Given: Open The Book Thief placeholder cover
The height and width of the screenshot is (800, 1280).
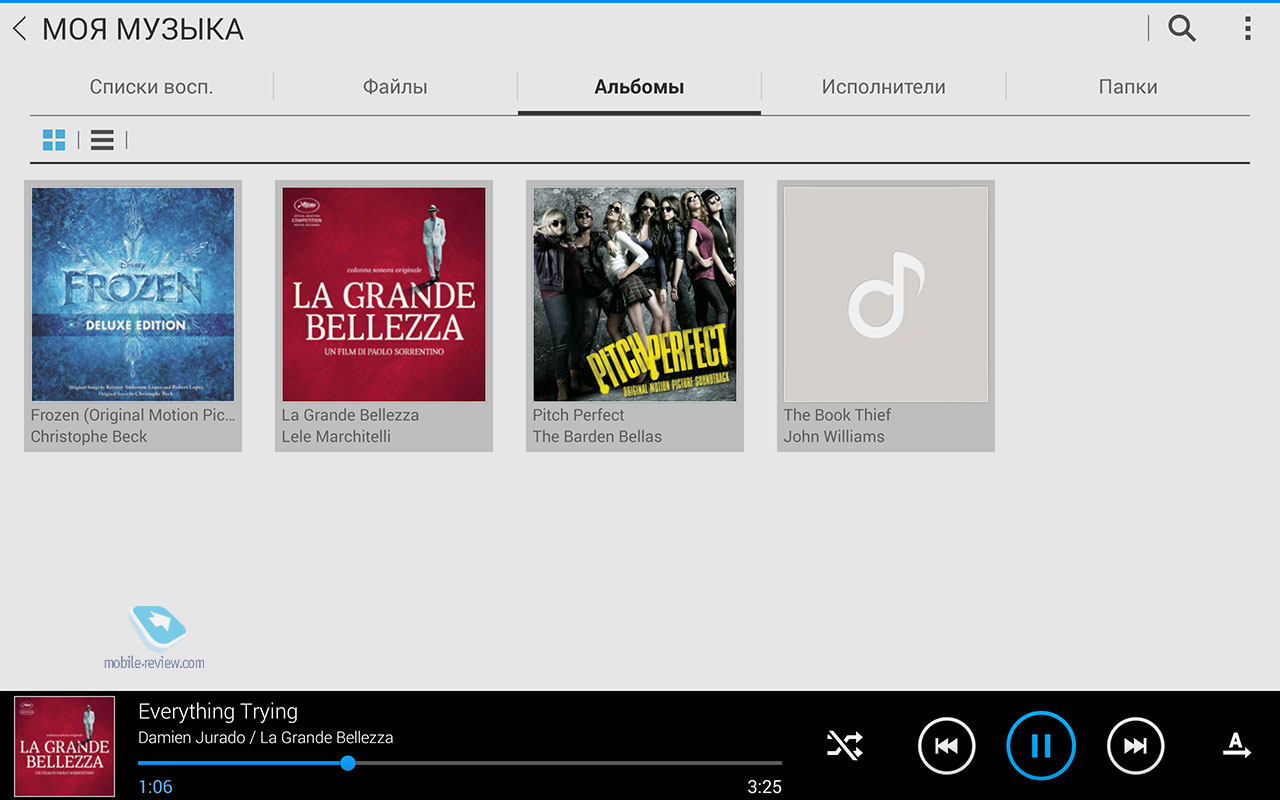Looking at the screenshot, I should coord(886,294).
